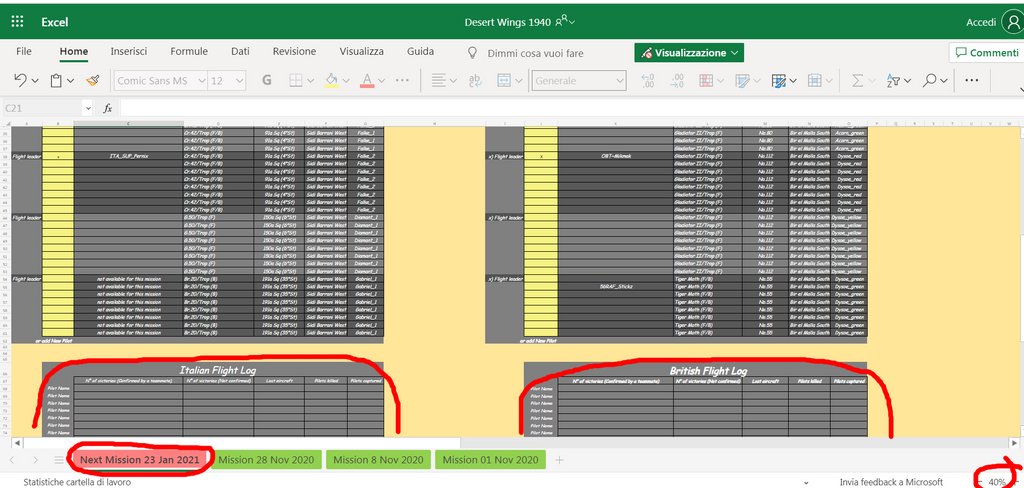Click the Paste clipboard icon
The width and height of the screenshot is (1024, 488).
(56, 80)
